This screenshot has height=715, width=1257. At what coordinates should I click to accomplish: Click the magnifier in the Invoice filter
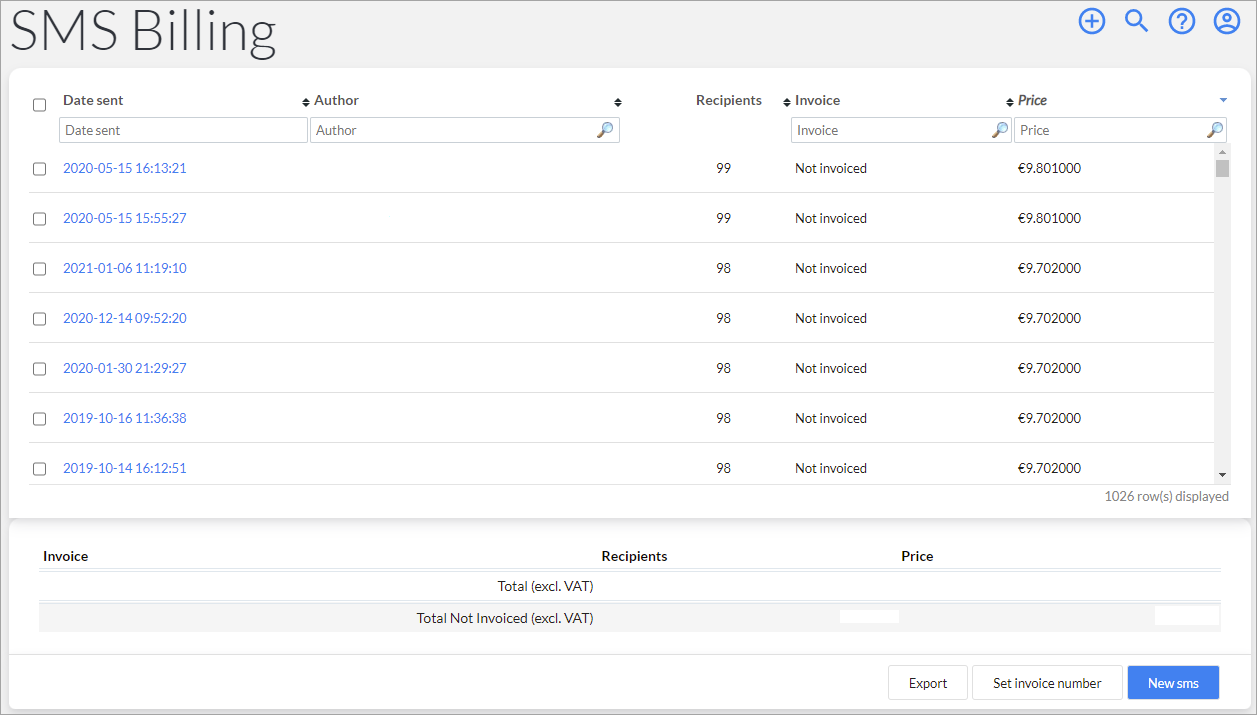1000,130
